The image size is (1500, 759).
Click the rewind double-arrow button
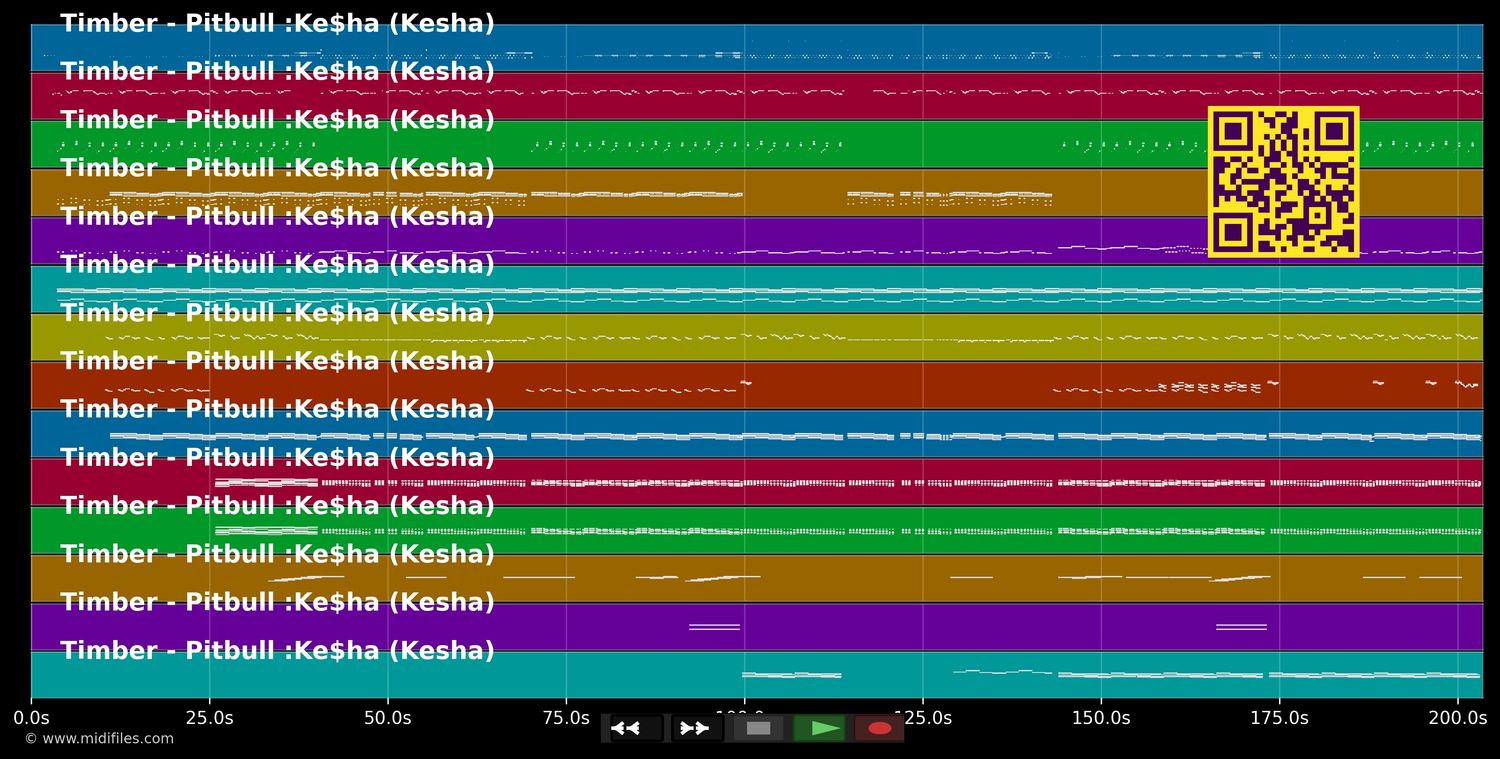[637, 728]
